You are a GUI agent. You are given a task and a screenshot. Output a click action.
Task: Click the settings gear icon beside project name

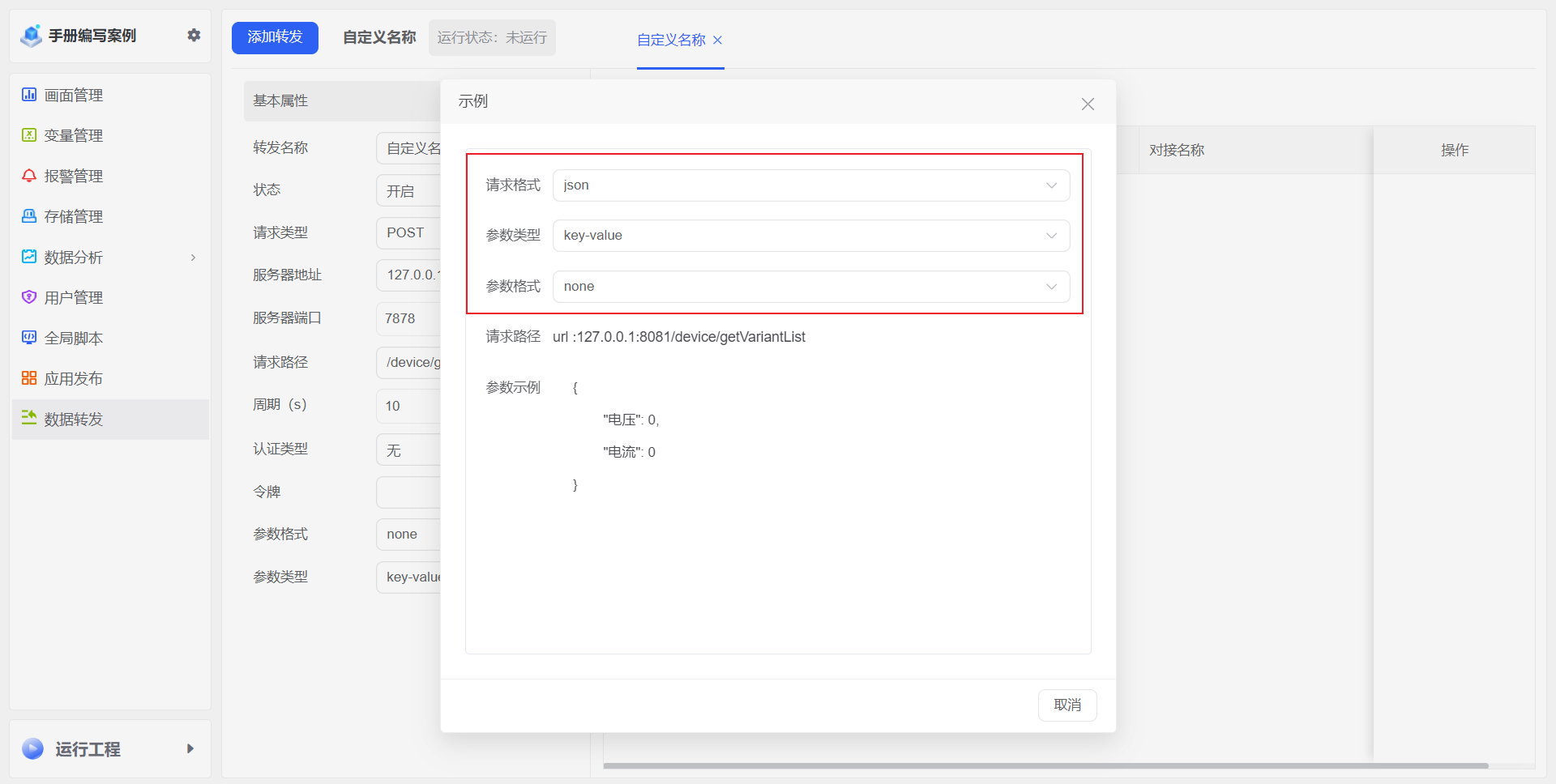point(194,35)
